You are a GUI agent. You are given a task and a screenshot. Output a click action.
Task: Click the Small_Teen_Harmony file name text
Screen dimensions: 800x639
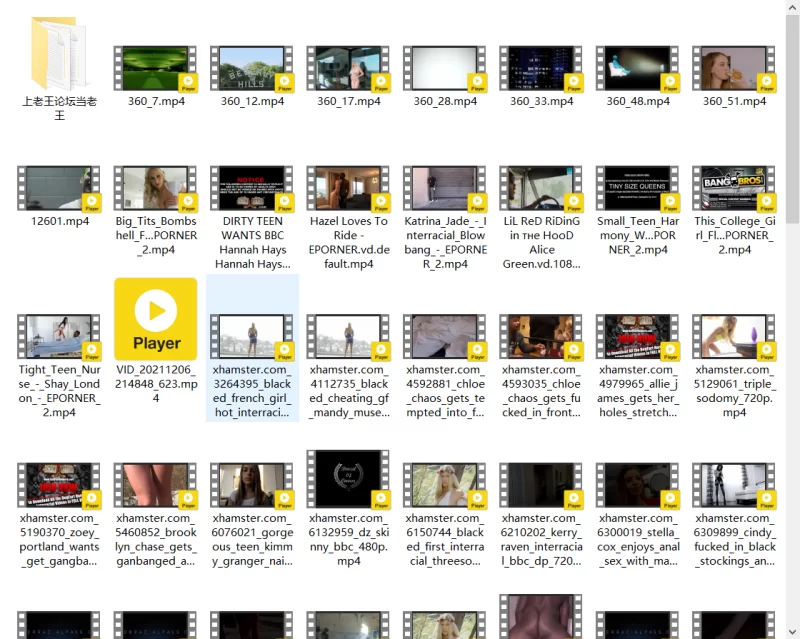coord(638,235)
